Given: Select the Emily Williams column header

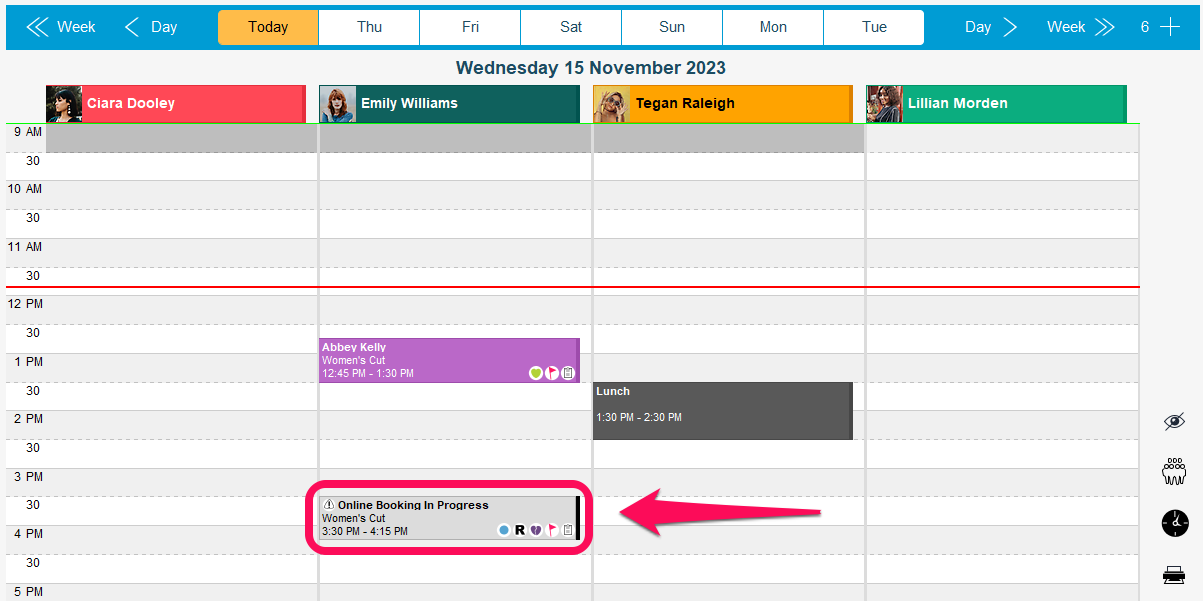Looking at the screenshot, I should pos(450,104).
